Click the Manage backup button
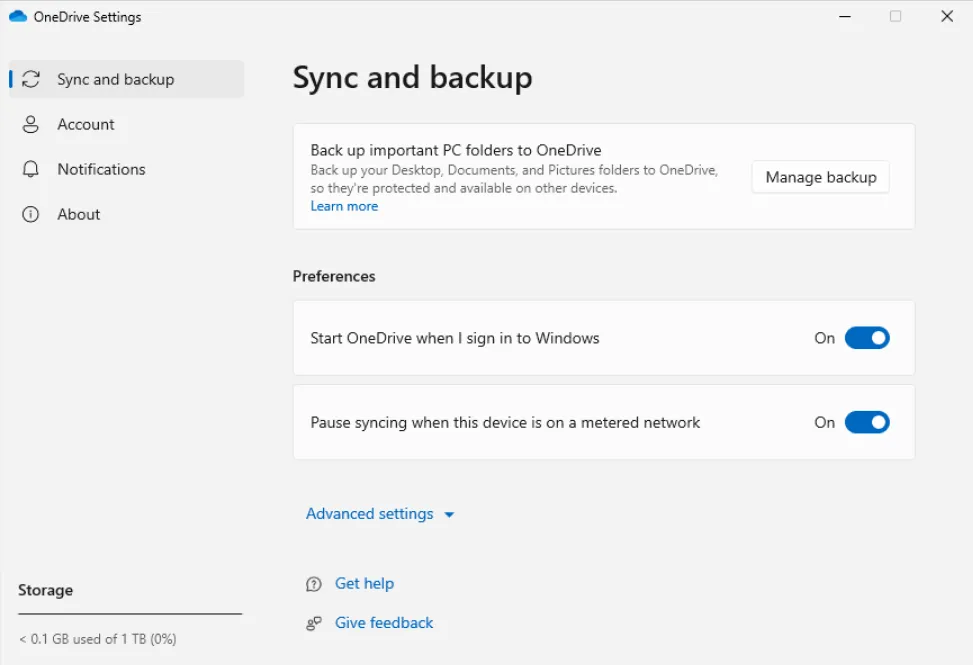973x665 pixels. (x=820, y=177)
